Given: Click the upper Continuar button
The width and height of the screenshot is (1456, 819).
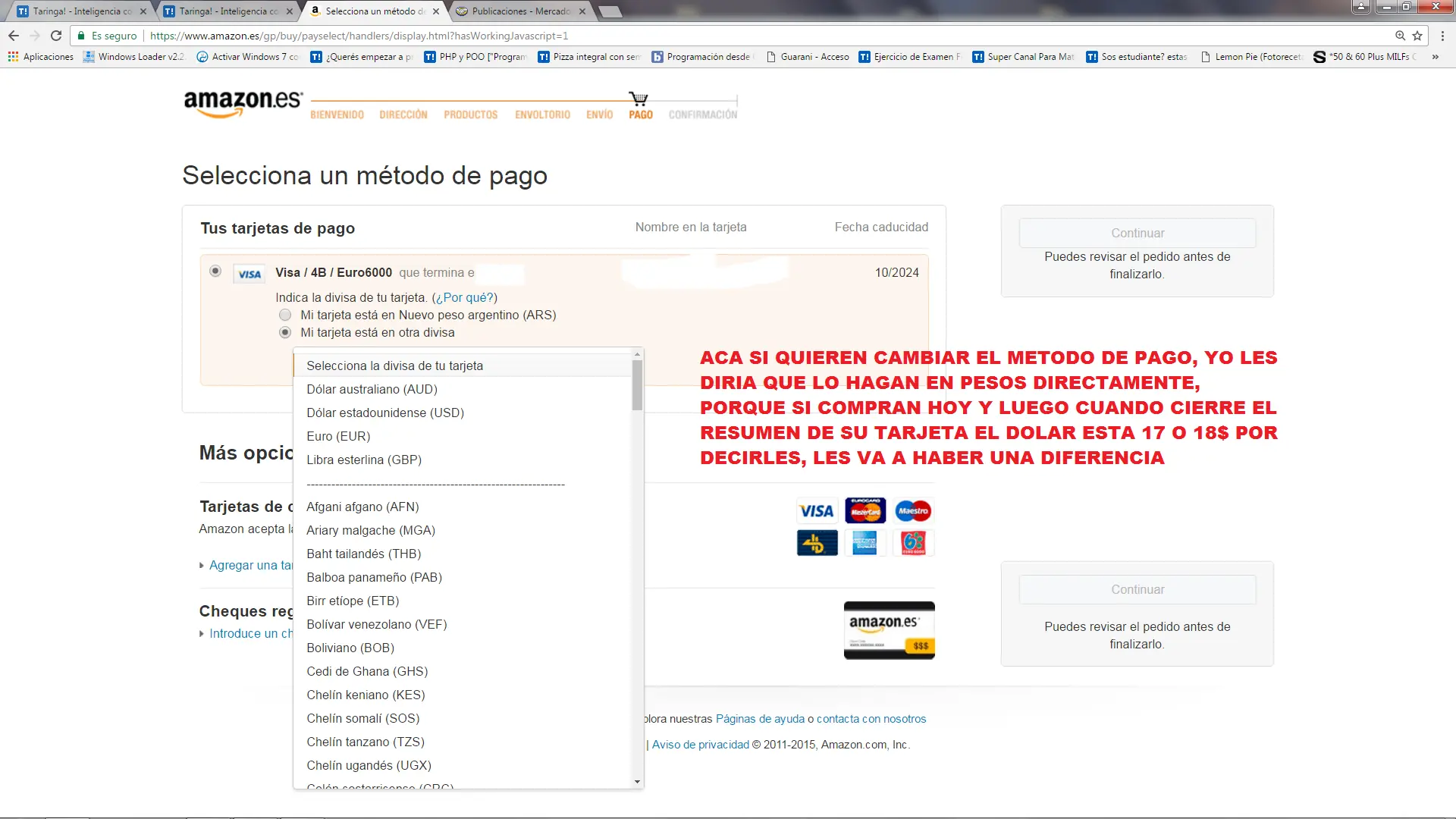Looking at the screenshot, I should pos(1137,233).
